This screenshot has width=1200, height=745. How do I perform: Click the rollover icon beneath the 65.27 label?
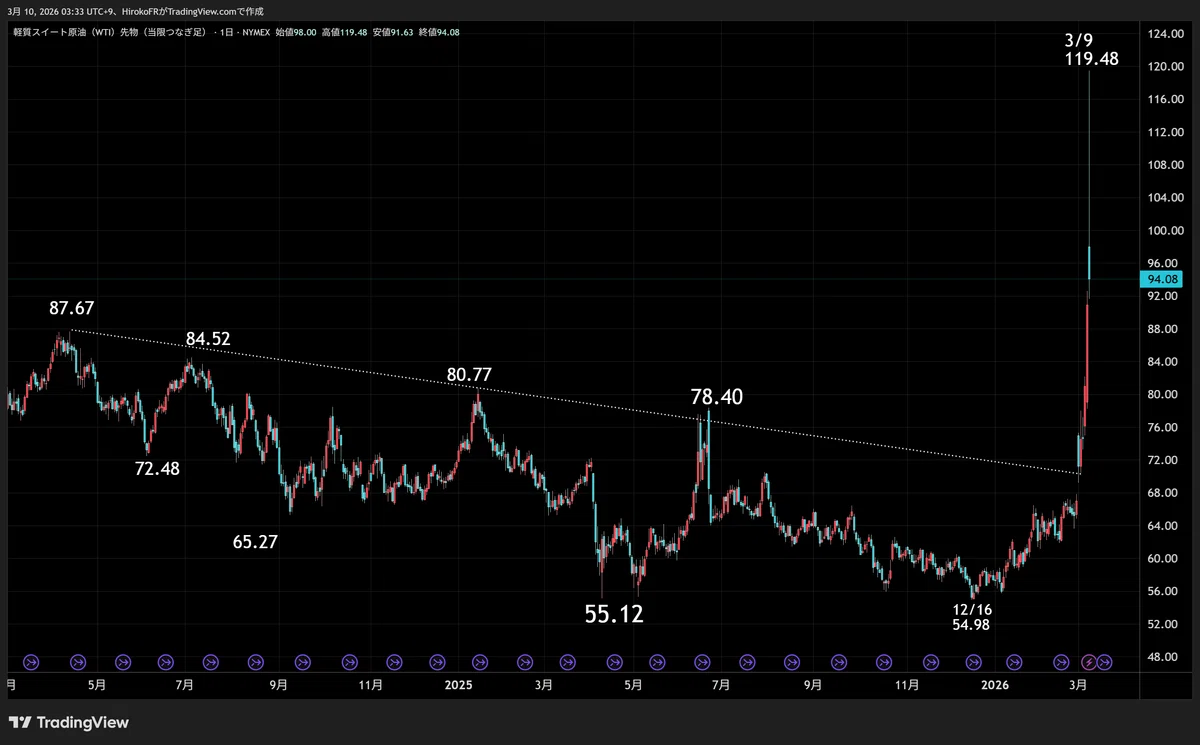[256, 661]
